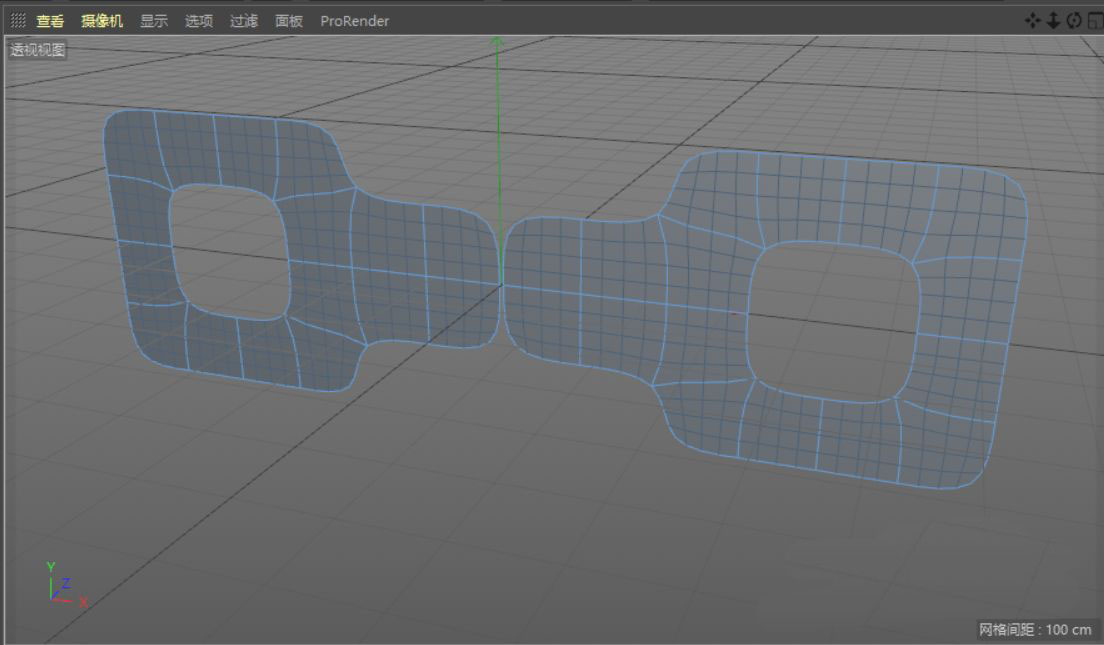
Task: Click the 网格间距 100 cm readout
Action: click(x=1035, y=629)
